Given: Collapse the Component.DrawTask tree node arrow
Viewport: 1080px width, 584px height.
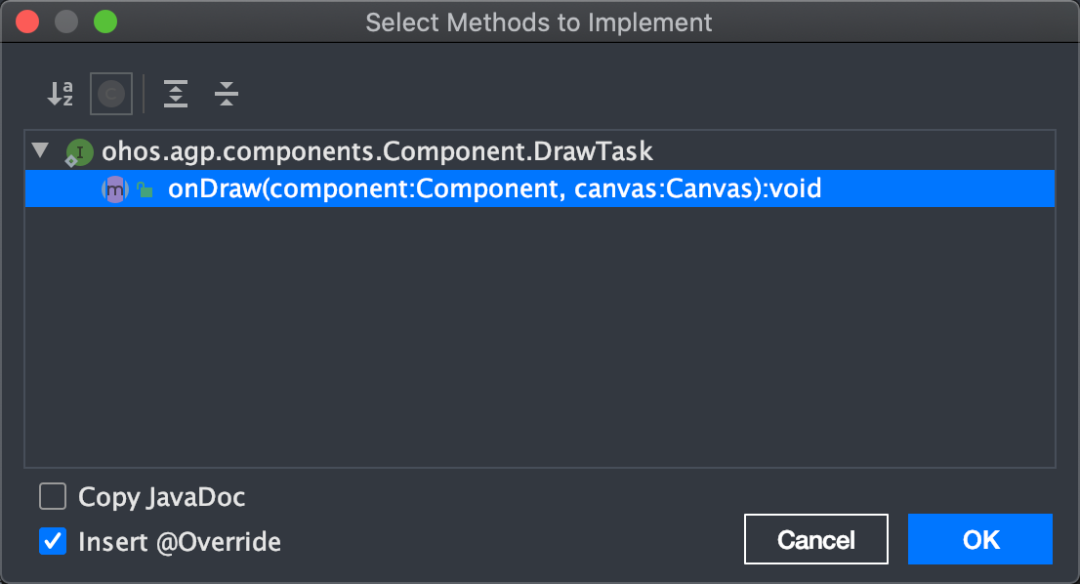Looking at the screenshot, I should [41, 150].
